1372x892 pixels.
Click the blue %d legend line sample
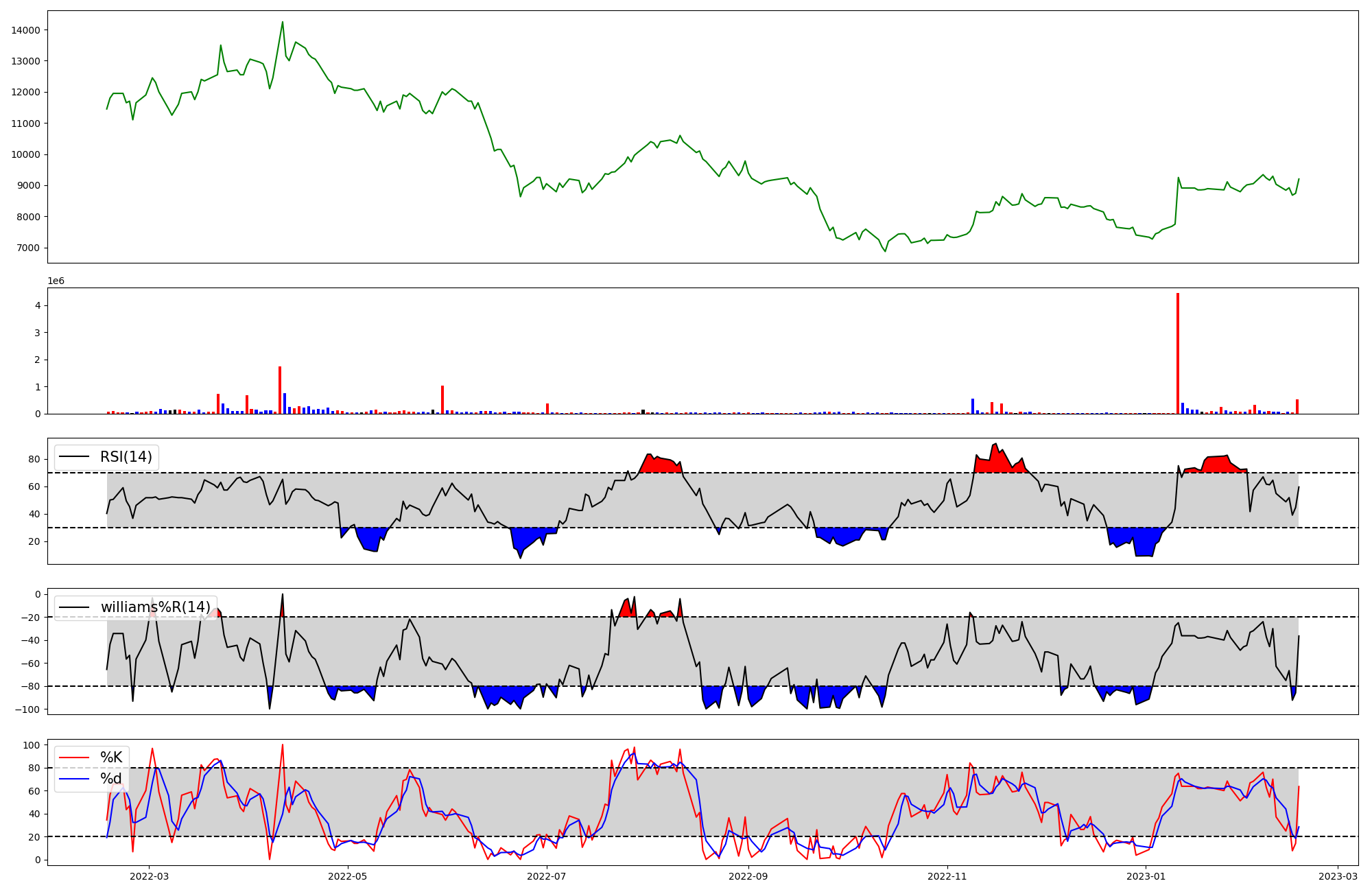tap(74, 779)
